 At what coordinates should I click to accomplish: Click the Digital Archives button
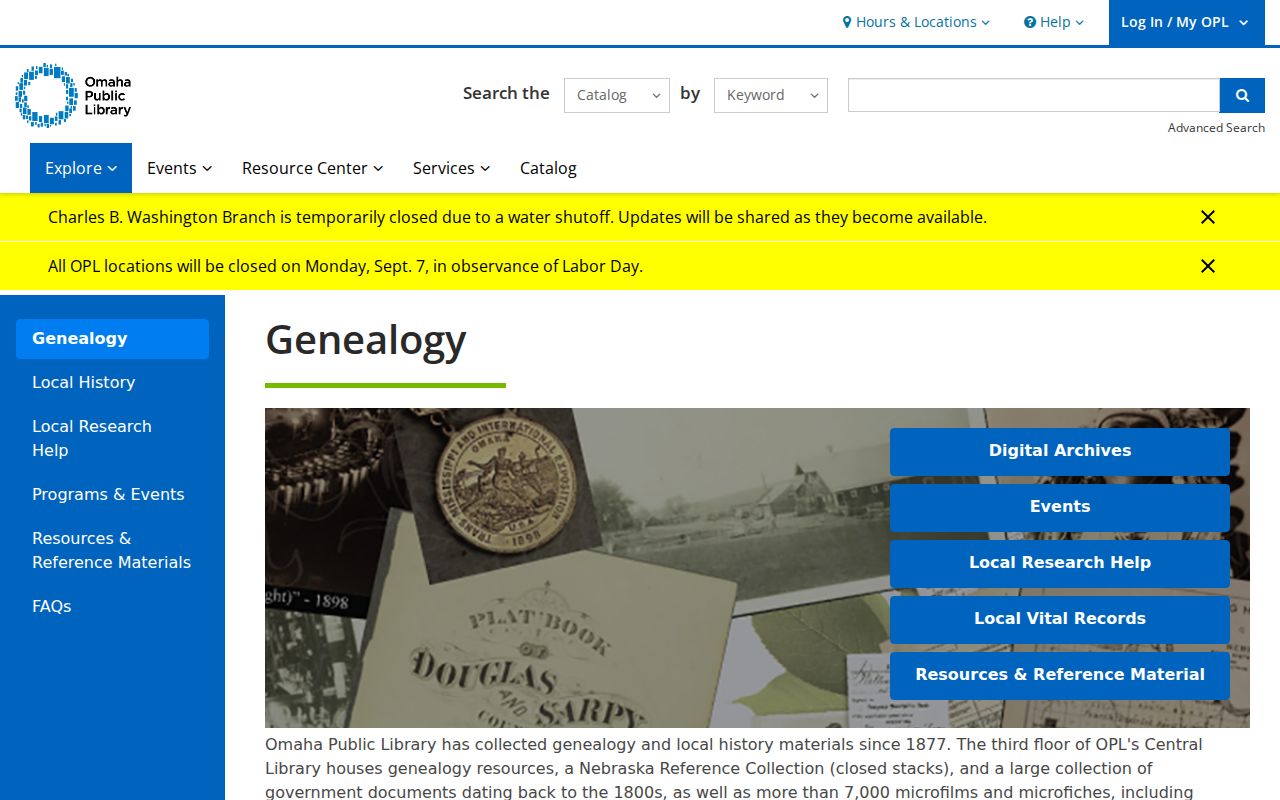click(1060, 451)
